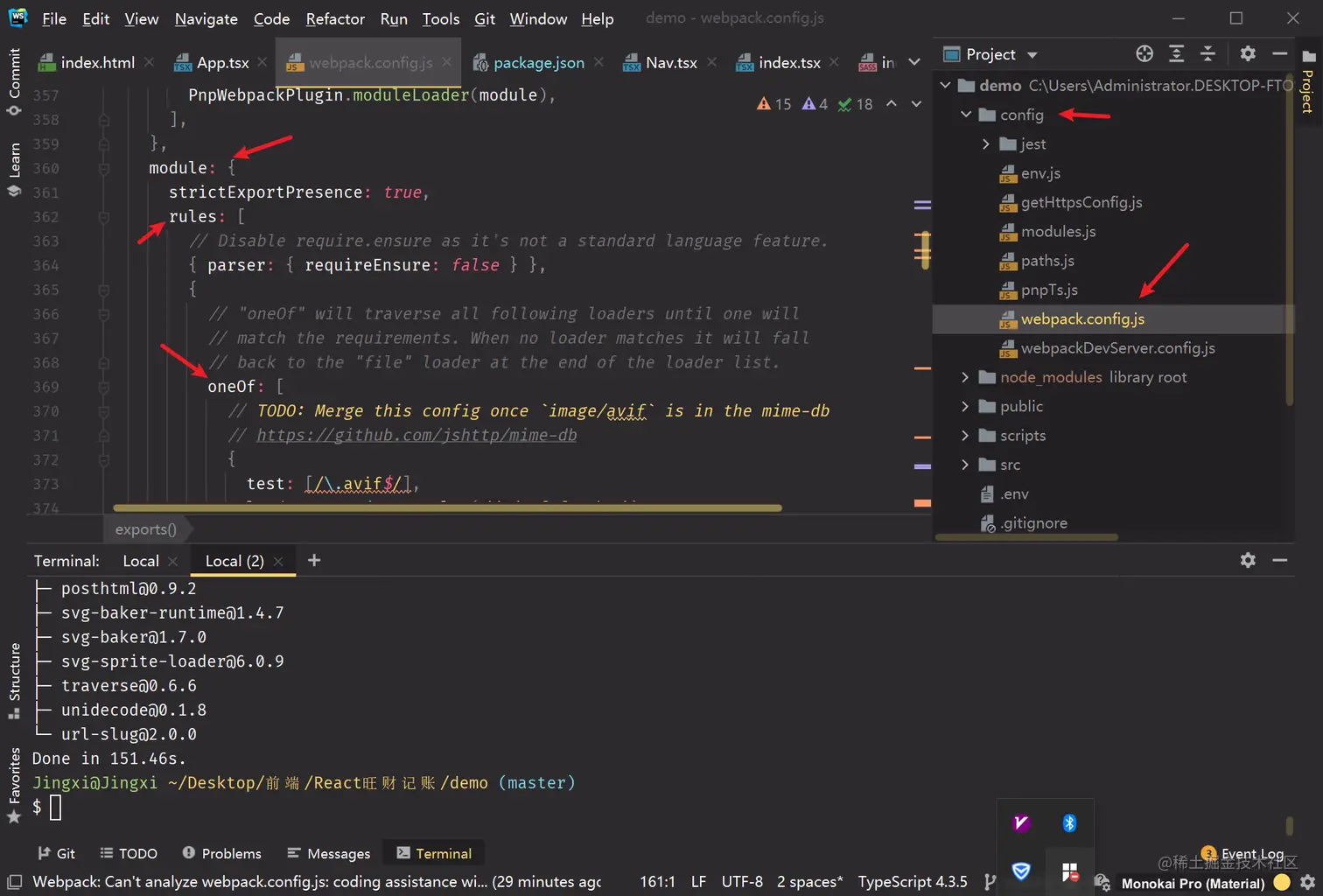
Task: Click the collapse all icon in Project panel
Action: point(1207,54)
